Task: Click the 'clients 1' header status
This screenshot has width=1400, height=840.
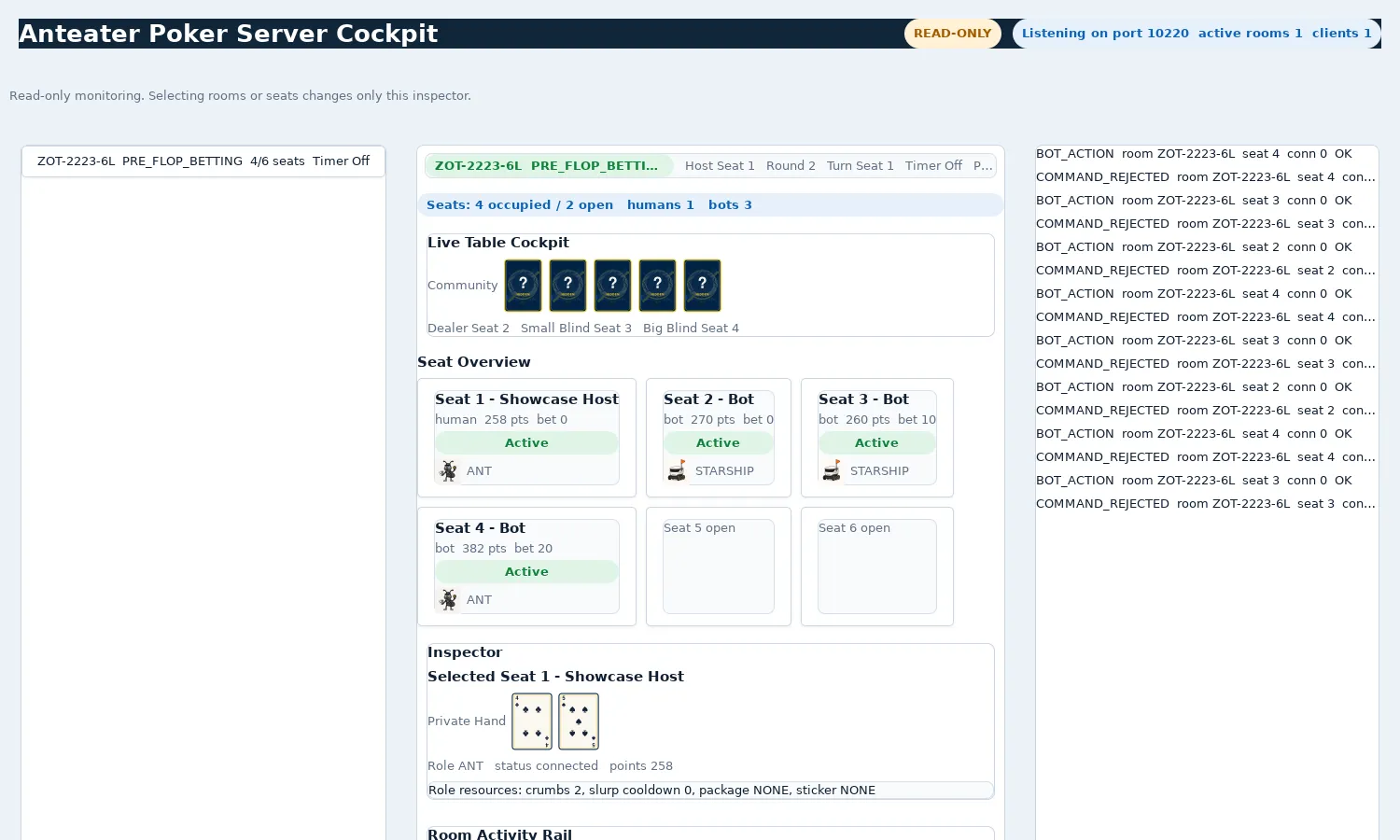Action: pos(1342,34)
